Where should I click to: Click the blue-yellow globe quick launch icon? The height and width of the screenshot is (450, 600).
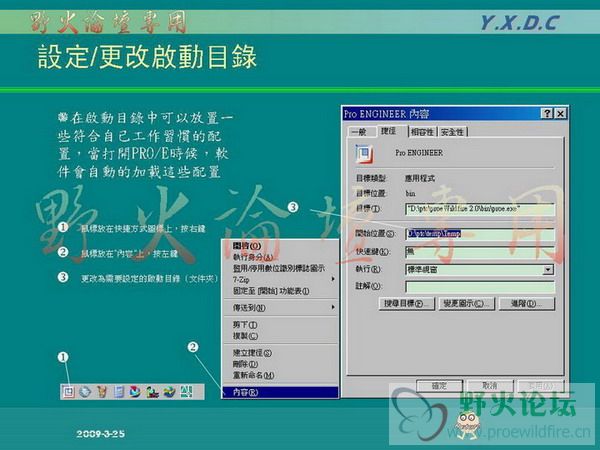(x=169, y=392)
